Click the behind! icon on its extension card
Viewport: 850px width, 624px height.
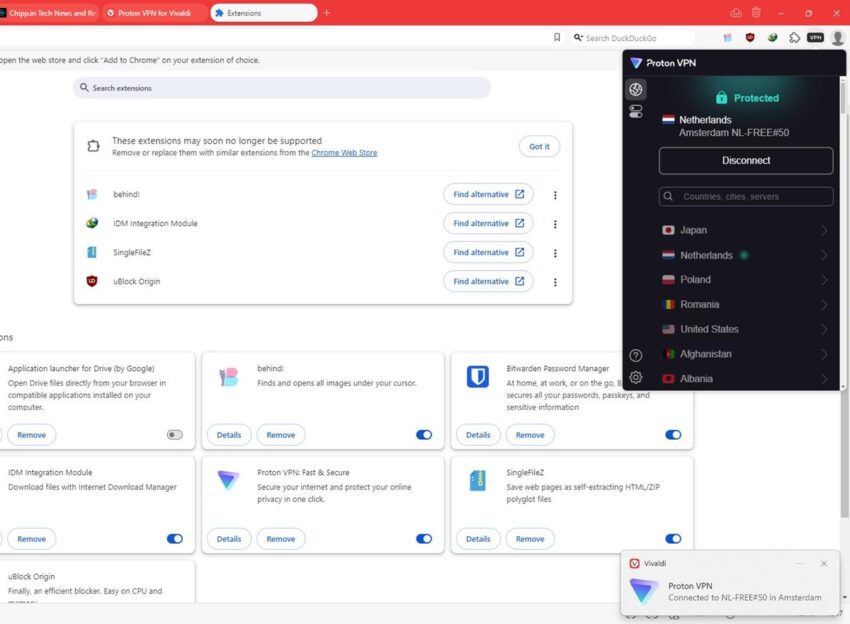click(x=228, y=376)
